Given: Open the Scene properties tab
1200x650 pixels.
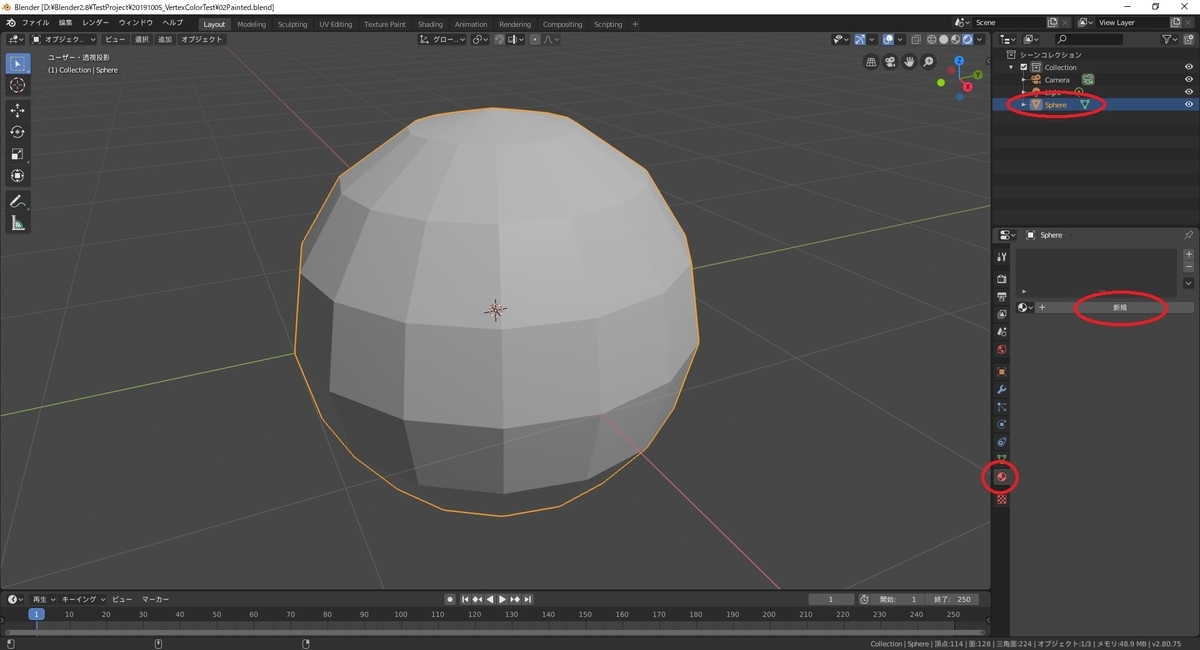Looking at the screenshot, I should point(1002,332).
